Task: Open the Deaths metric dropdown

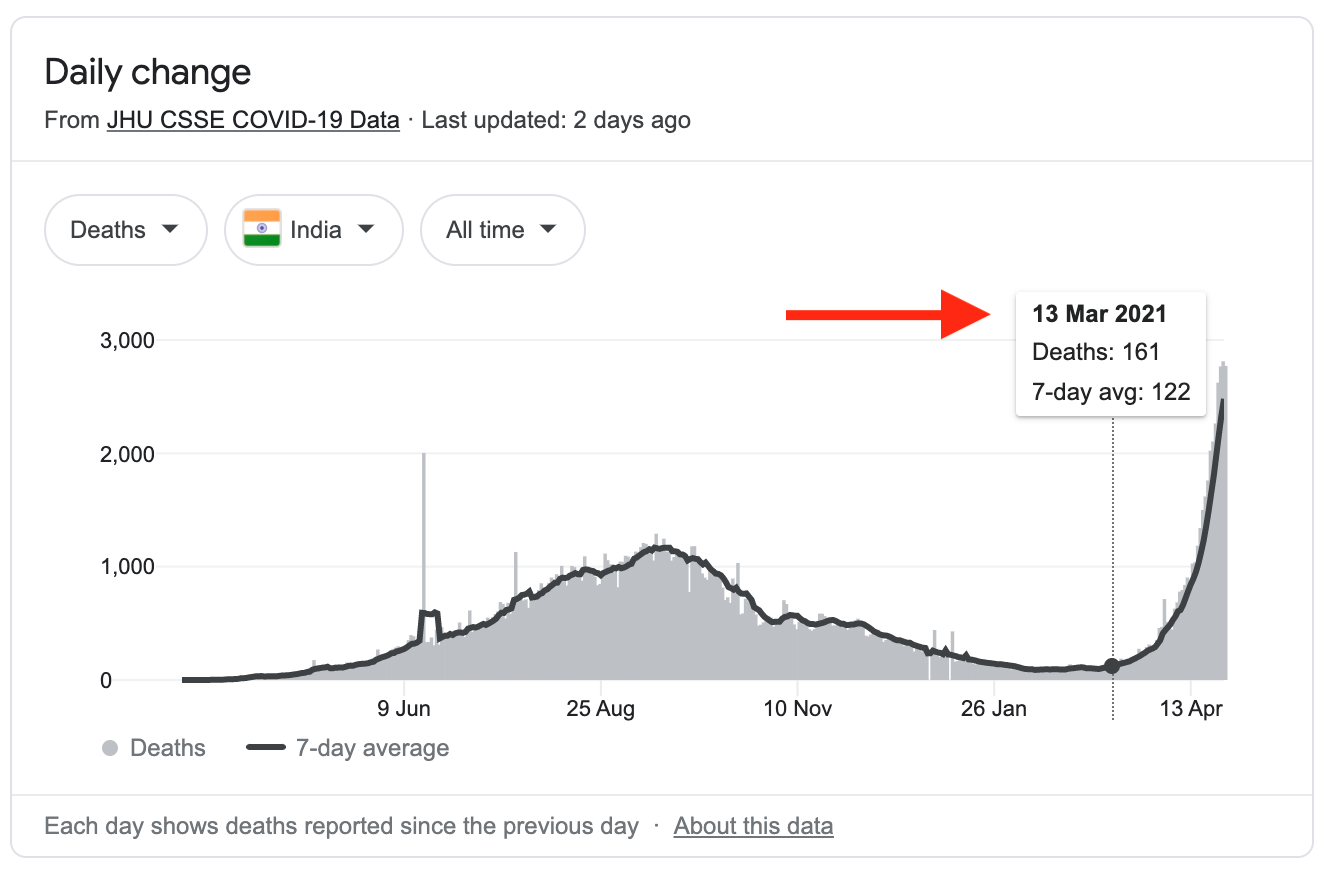Action: point(125,230)
